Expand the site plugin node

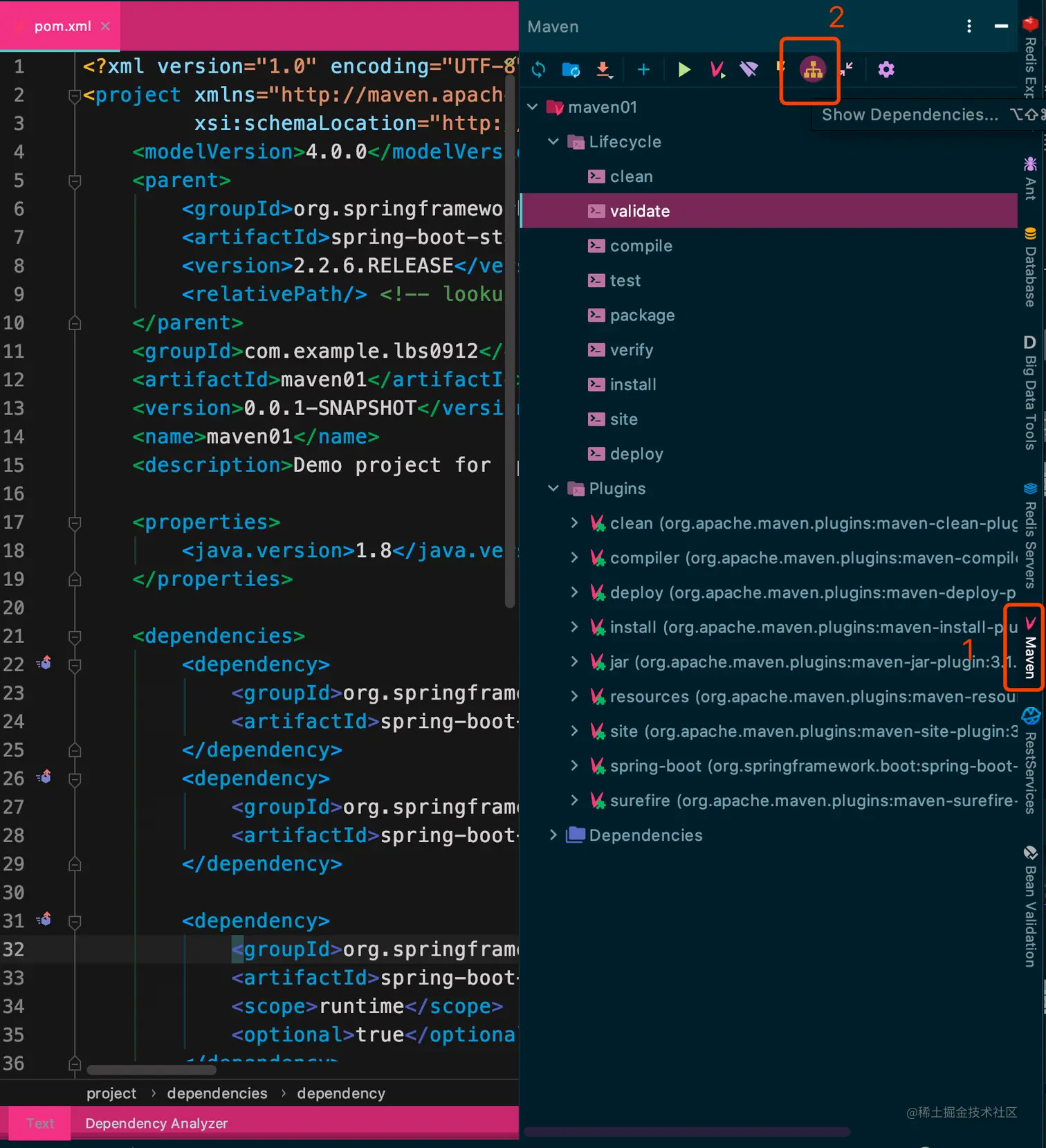click(574, 731)
